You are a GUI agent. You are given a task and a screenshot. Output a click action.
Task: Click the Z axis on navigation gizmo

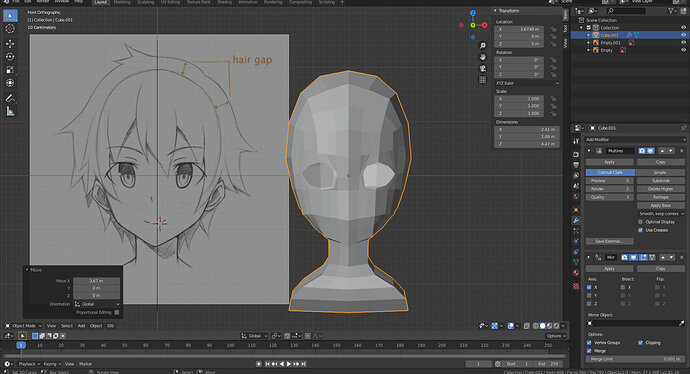tap(473, 14)
